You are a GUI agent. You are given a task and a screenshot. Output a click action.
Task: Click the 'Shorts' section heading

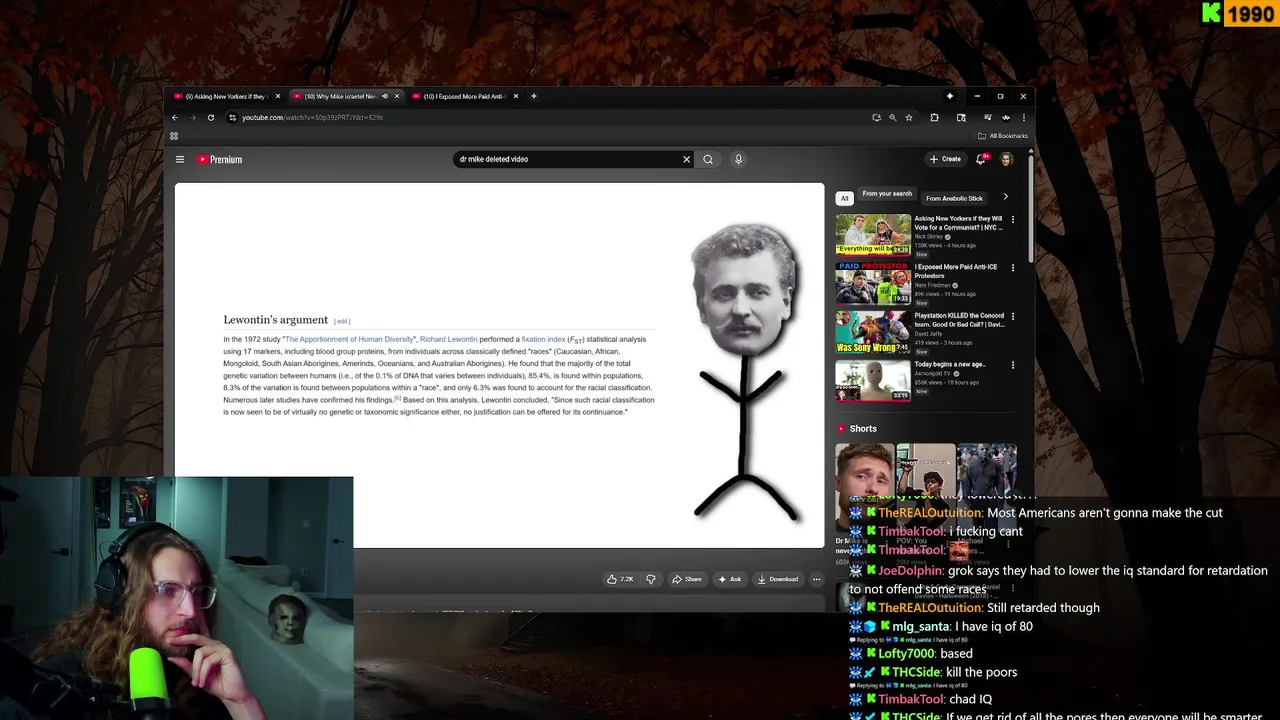pyautogui.click(x=863, y=429)
